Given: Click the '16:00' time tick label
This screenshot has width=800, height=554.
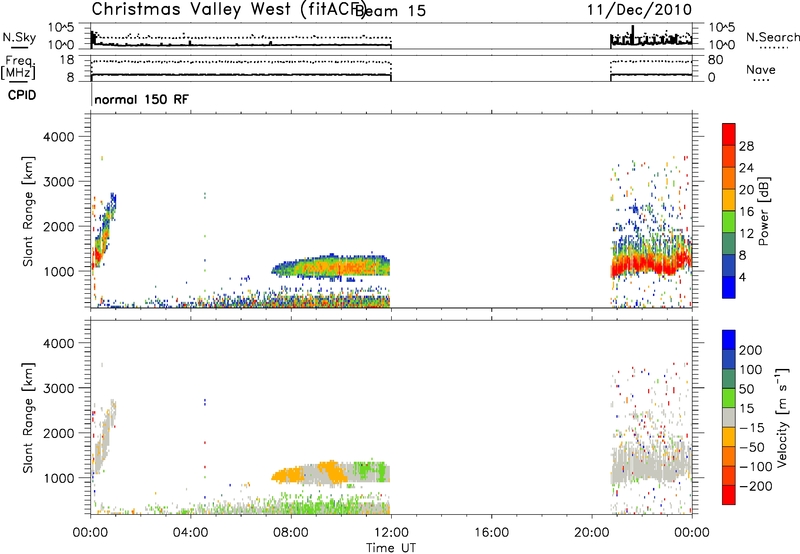Looking at the screenshot, I should click(491, 533).
